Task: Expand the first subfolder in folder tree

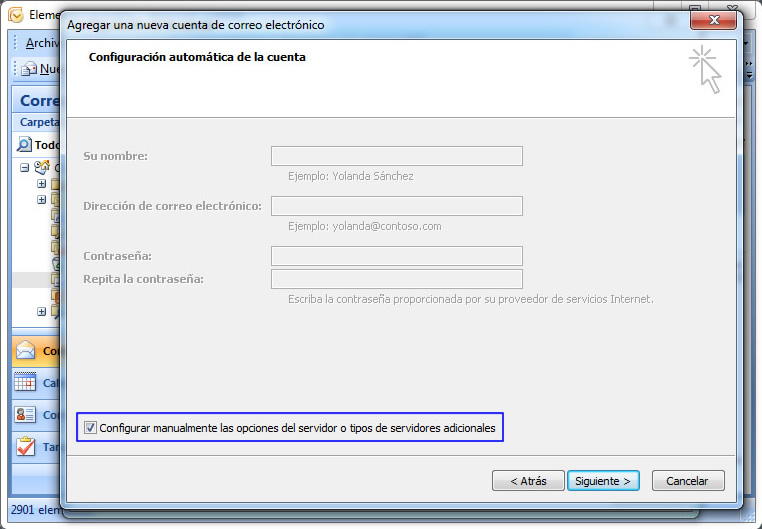Action: click(x=41, y=184)
